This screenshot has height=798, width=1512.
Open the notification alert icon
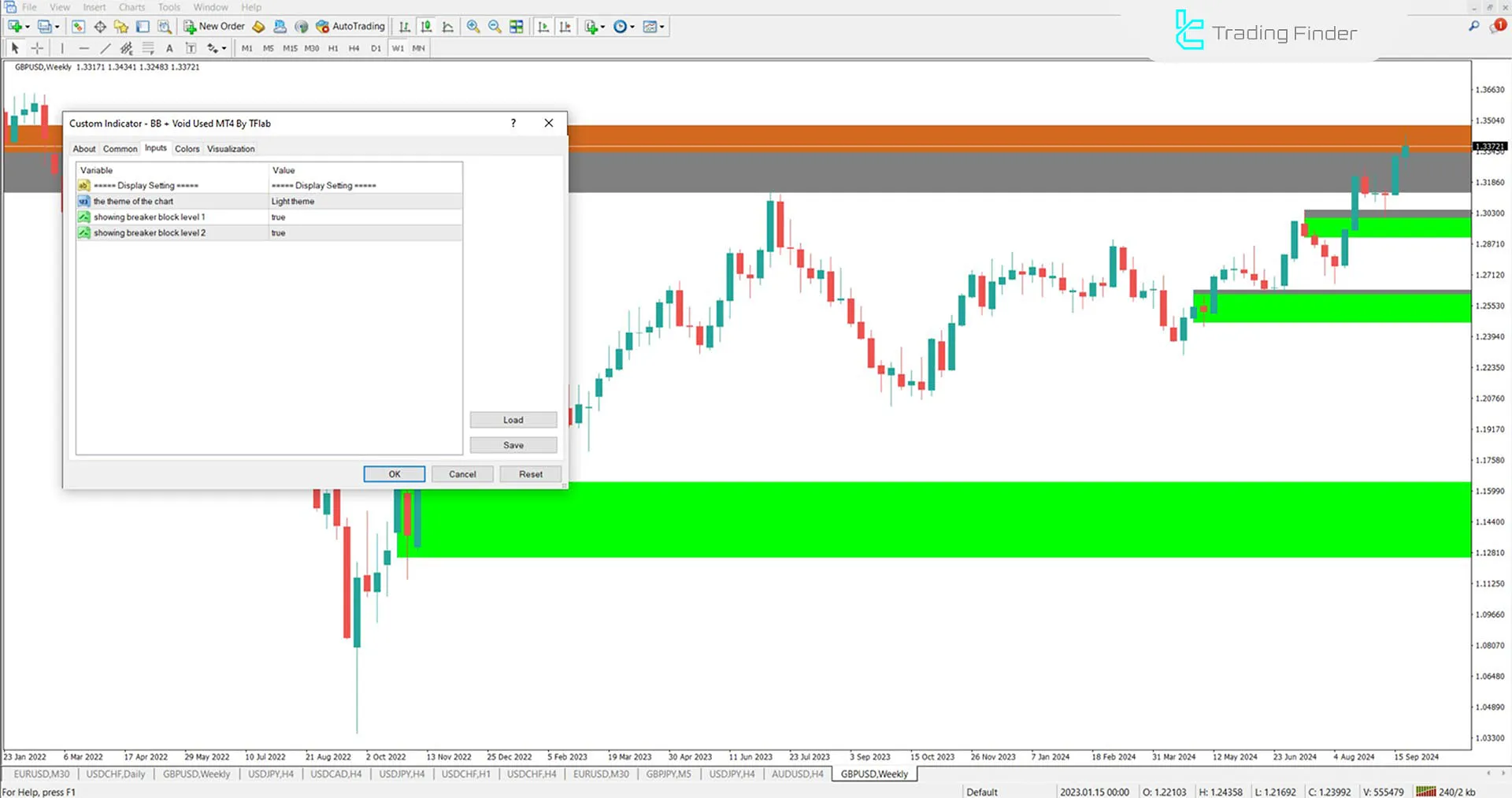(x=1497, y=26)
